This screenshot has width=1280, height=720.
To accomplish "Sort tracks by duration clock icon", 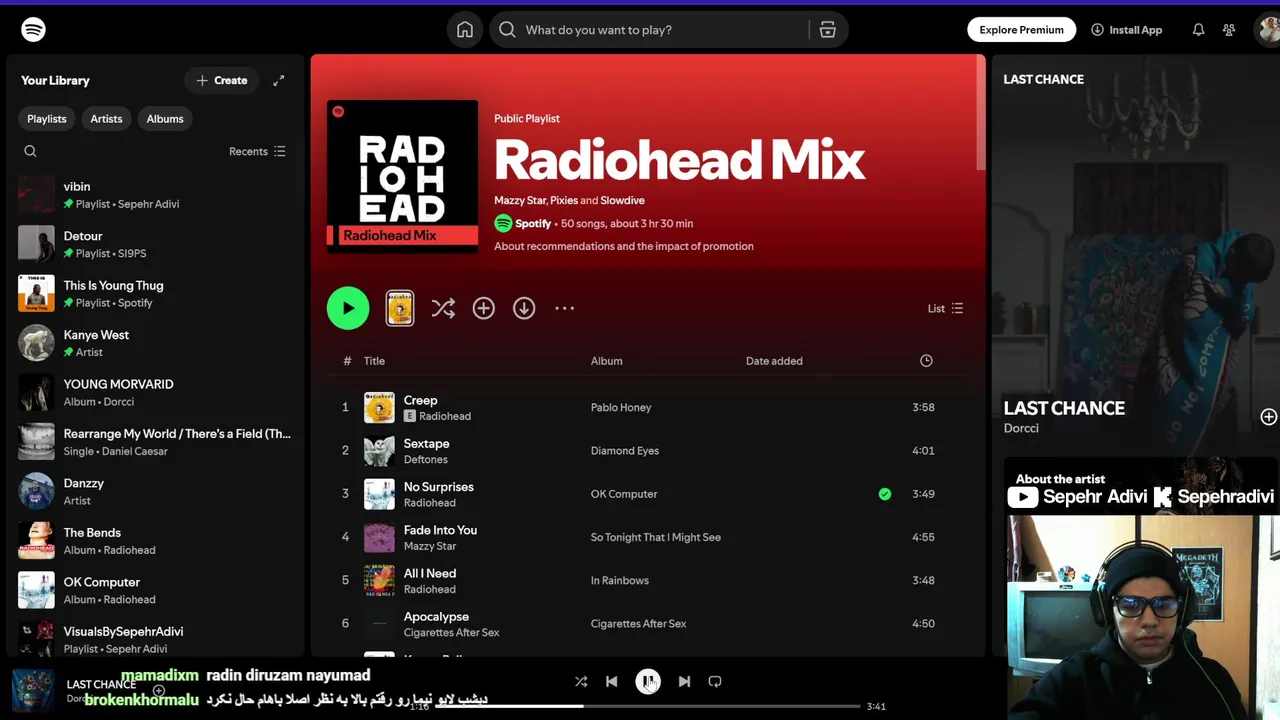I will click(926, 360).
